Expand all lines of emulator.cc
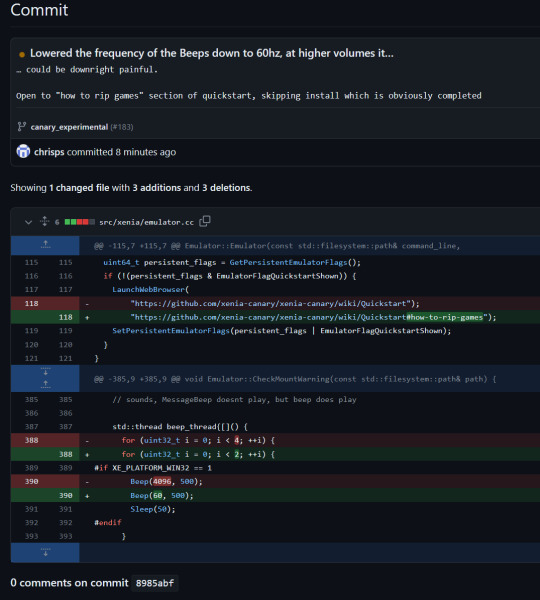Screen dimensions: 540x600 45,221
